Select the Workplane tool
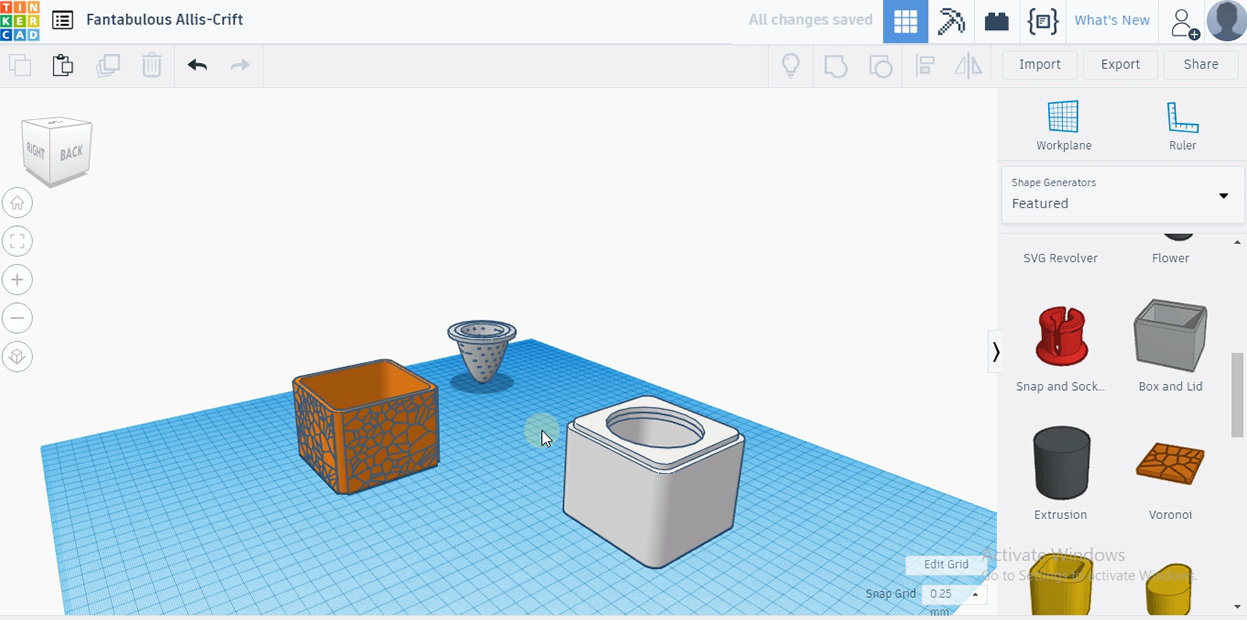This screenshot has width=1247, height=620. [1063, 126]
